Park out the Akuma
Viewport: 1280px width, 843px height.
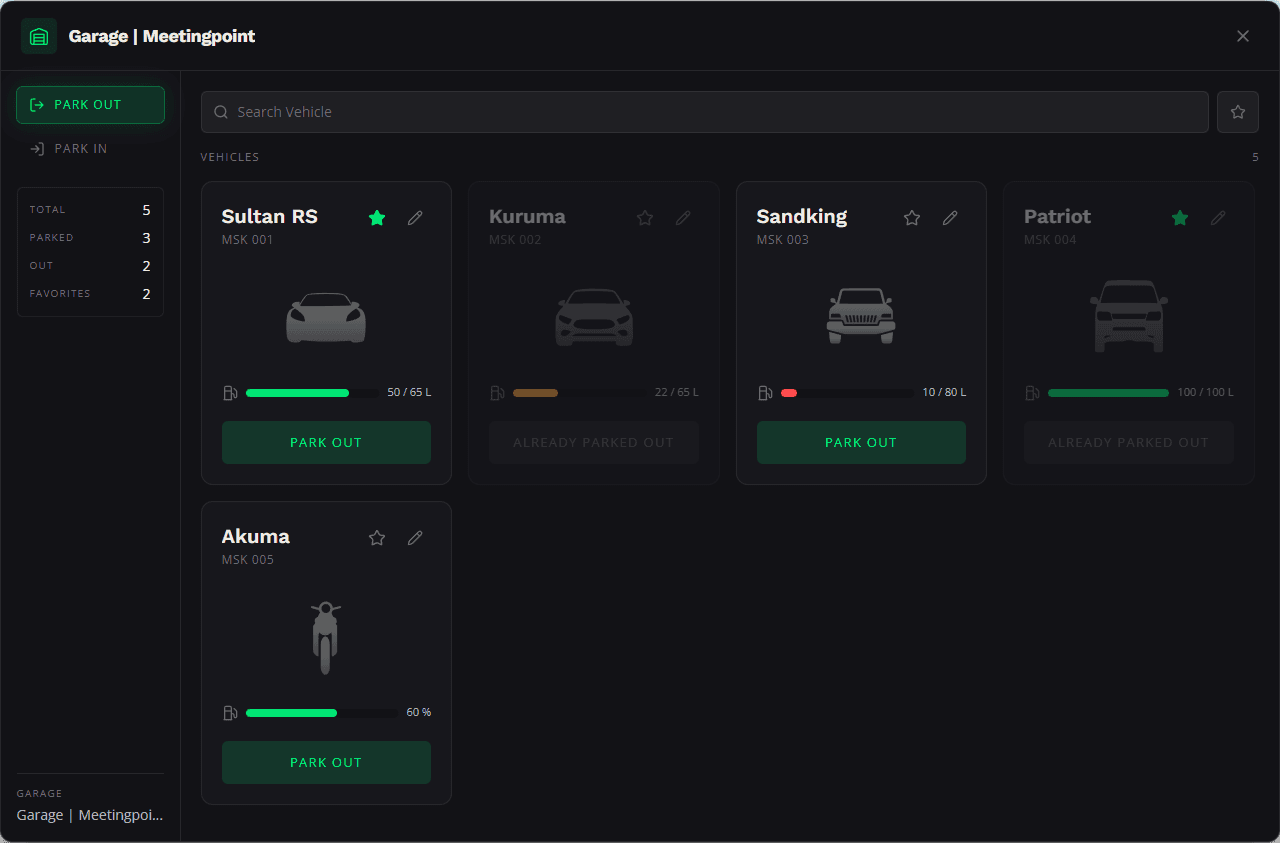pos(326,762)
